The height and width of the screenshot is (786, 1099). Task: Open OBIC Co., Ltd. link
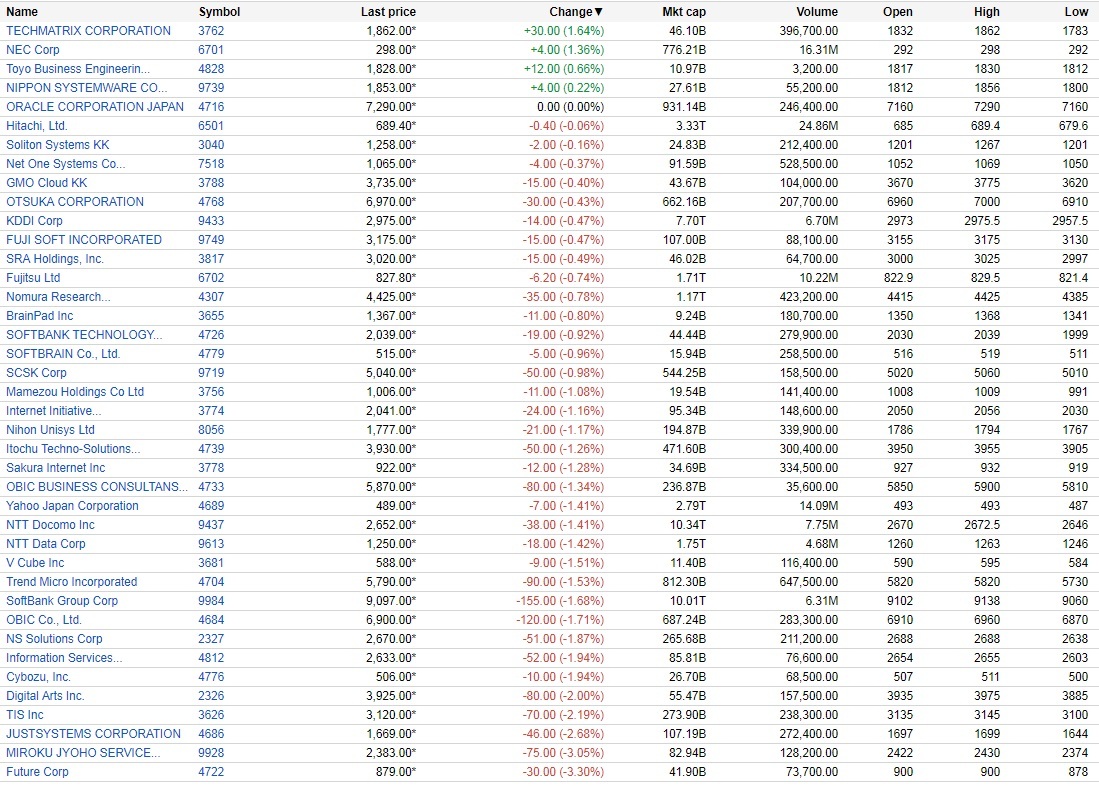[x=44, y=619]
